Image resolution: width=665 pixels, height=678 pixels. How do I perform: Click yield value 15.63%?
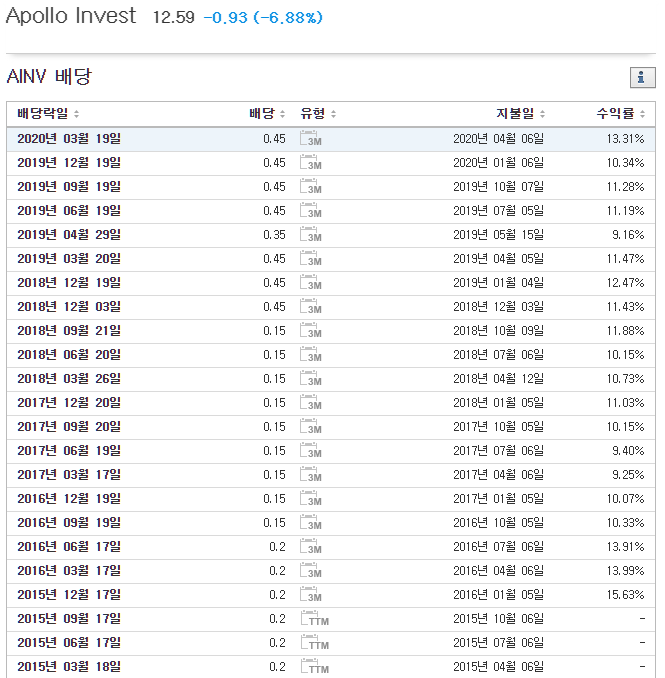click(x=625, y=595)
